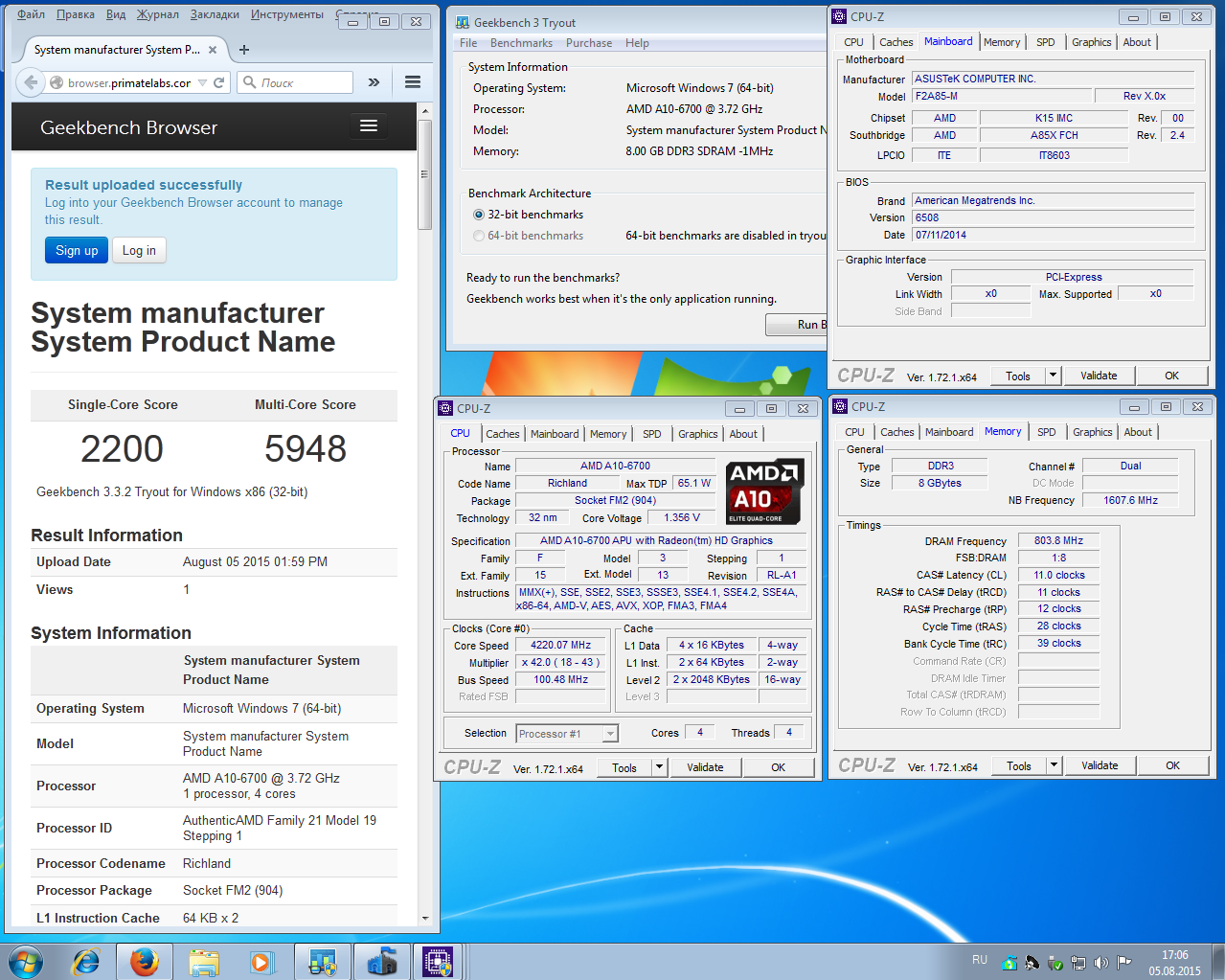1225x980 pixels.
Task: Open Закладки menu in Firefox
Action: coord(215,14)
